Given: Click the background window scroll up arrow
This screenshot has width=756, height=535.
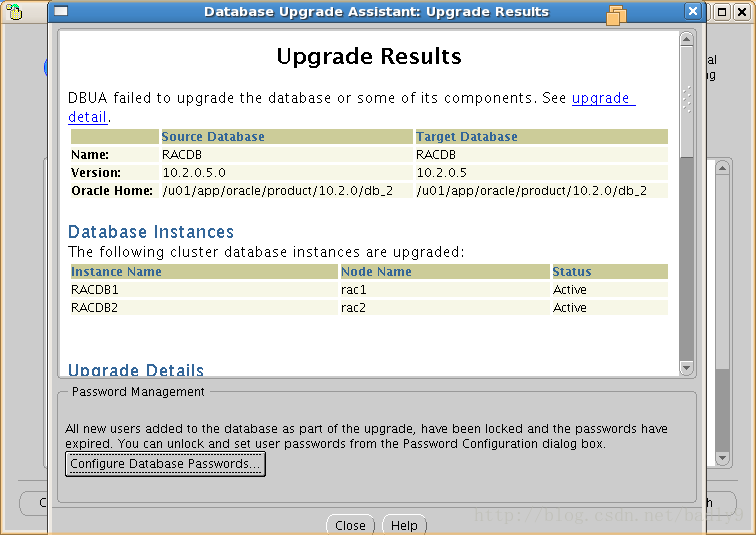Looking at the screenshot, I should pyautogui.click(x=722, y=168).
